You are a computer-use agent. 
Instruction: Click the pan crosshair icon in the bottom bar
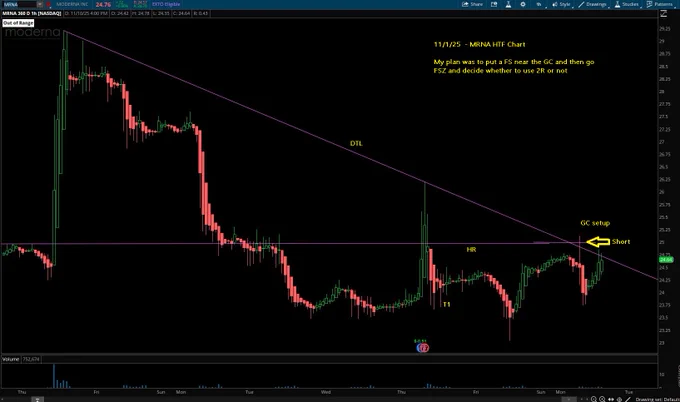(x=619, y=399)
